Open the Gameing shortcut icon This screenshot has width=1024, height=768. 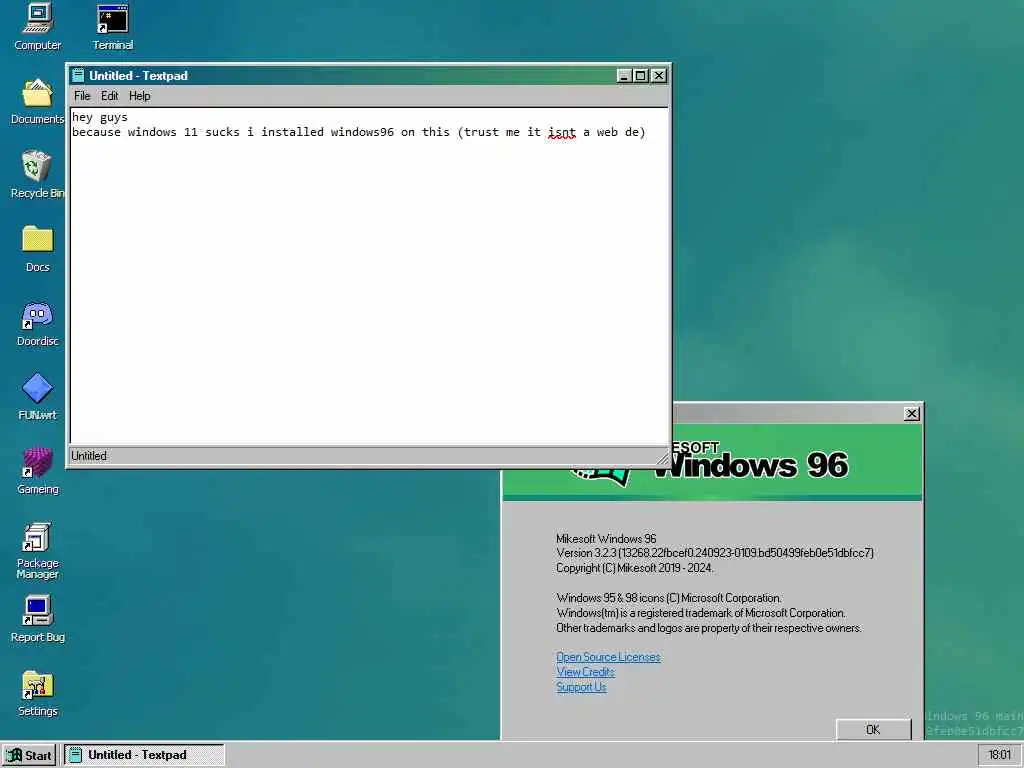(x=37, y=470)
